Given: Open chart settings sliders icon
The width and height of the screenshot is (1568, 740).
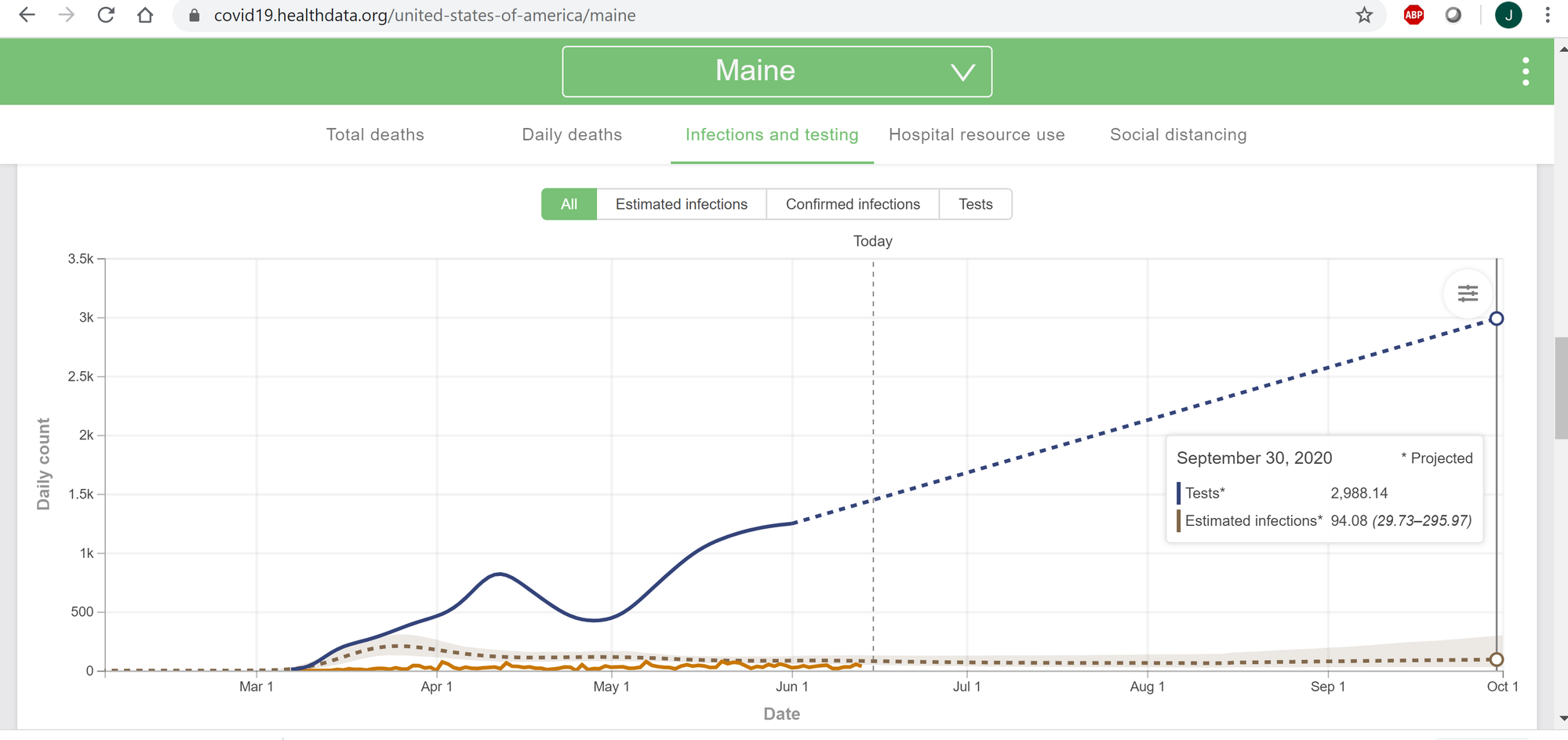Looking at the screenshot, I should (1468, 293).
